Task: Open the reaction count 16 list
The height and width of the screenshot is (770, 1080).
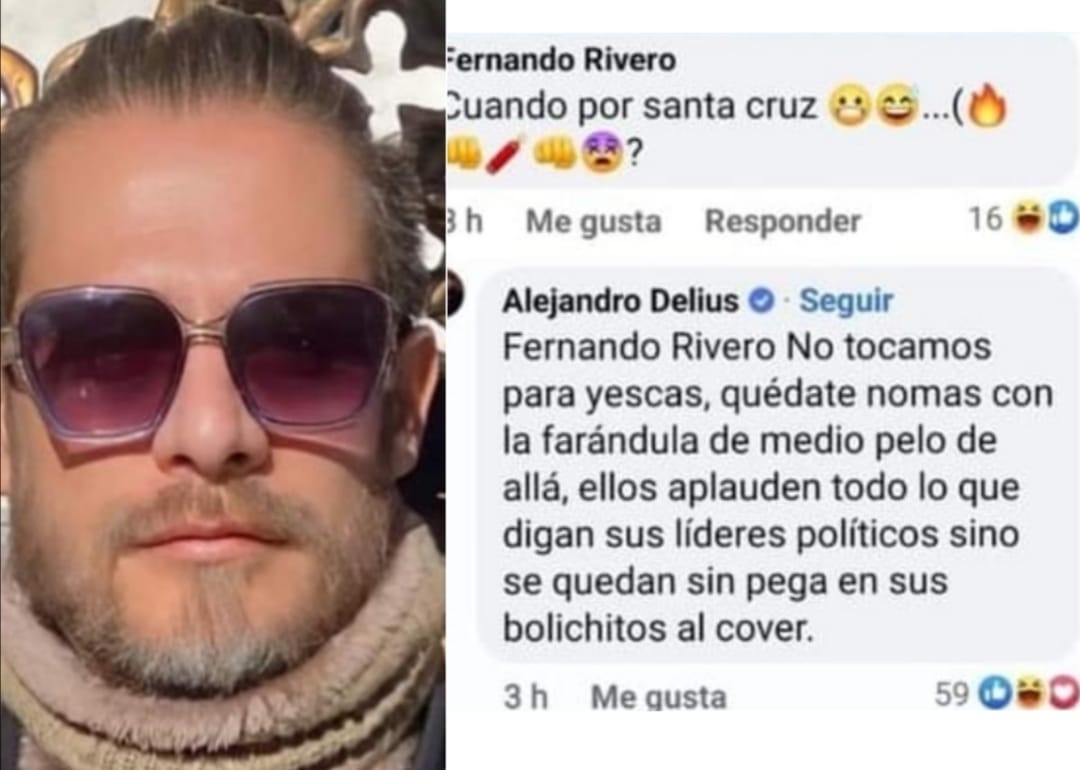Action: coord(985,220)
